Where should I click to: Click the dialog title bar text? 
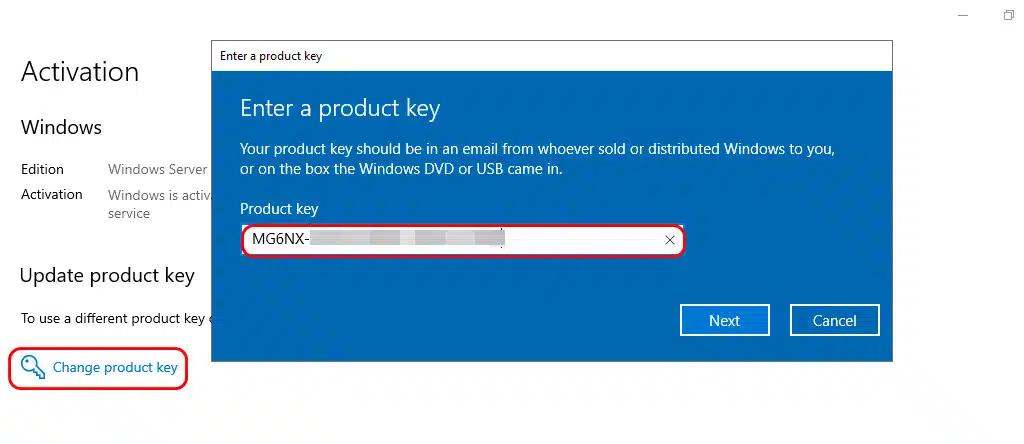point(271,56)
